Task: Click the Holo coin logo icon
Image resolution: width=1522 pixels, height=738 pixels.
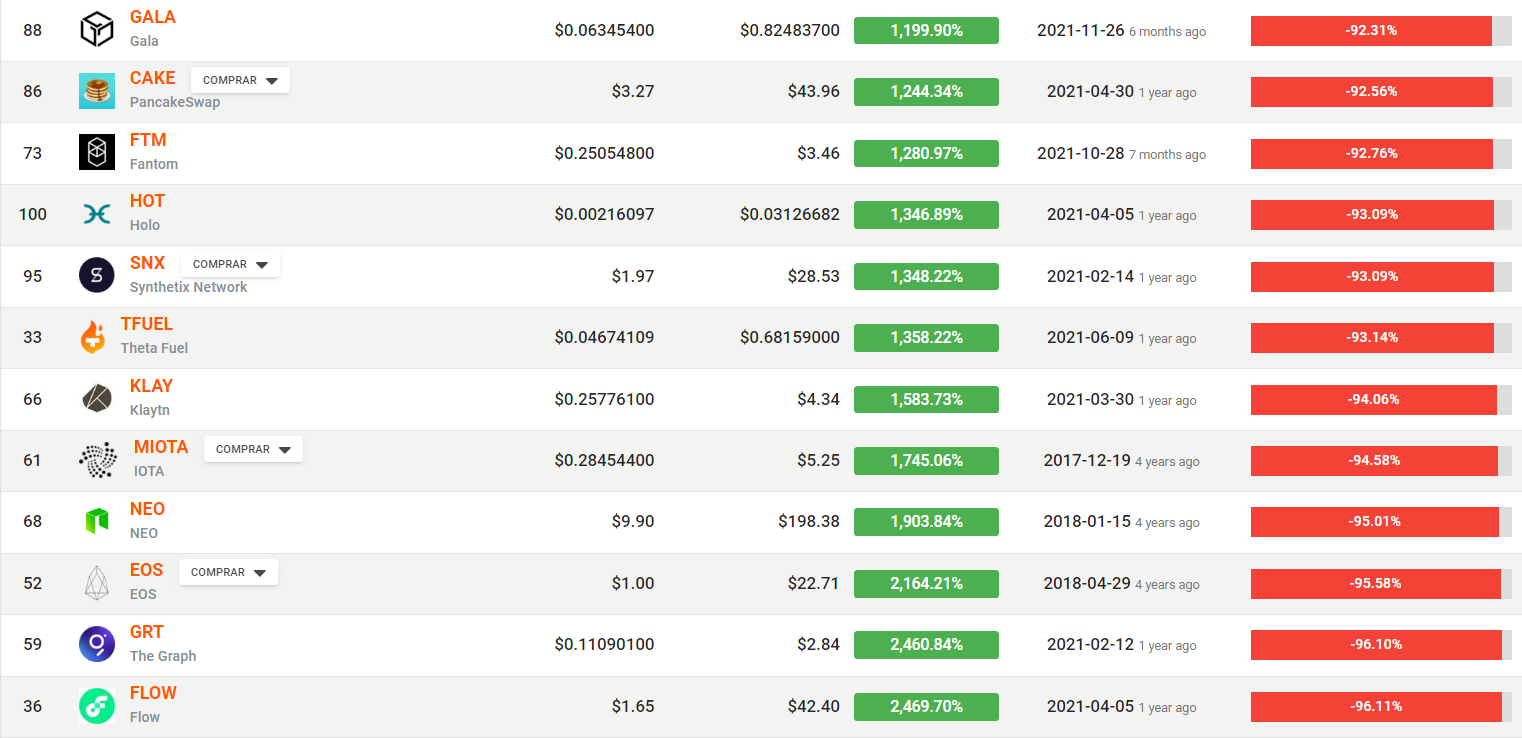Action: click(x=97, y=214)
